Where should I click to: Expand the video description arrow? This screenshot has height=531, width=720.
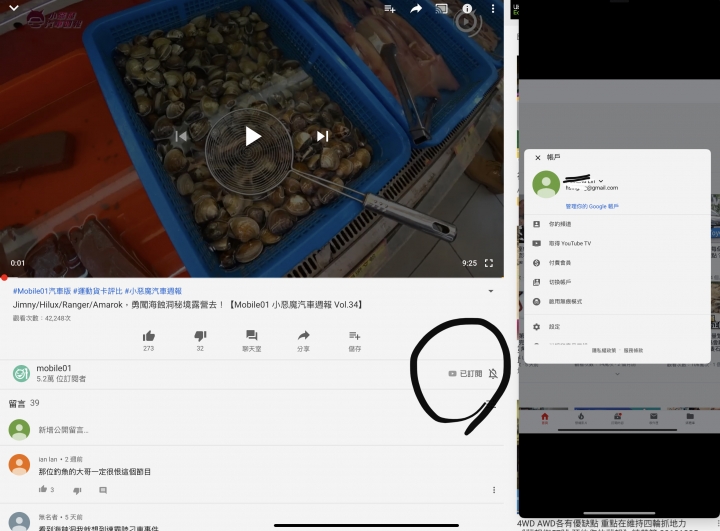point(491,291)
